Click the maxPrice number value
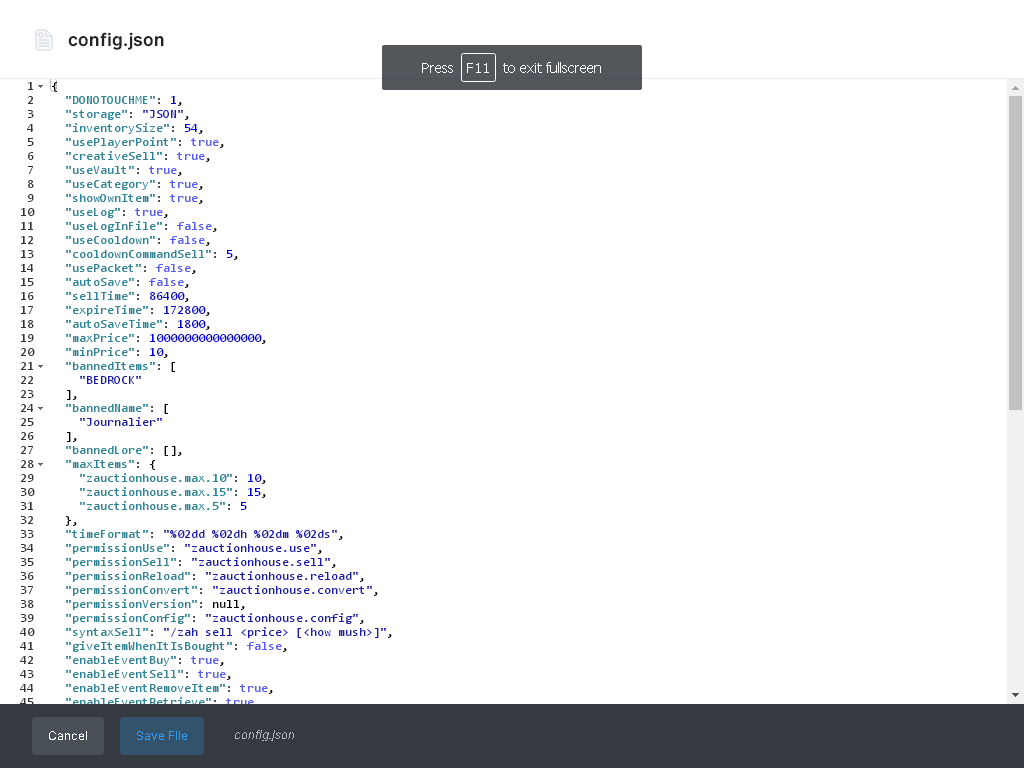The width and height of the screenshot is (1024, 768). tap(205, 338)
